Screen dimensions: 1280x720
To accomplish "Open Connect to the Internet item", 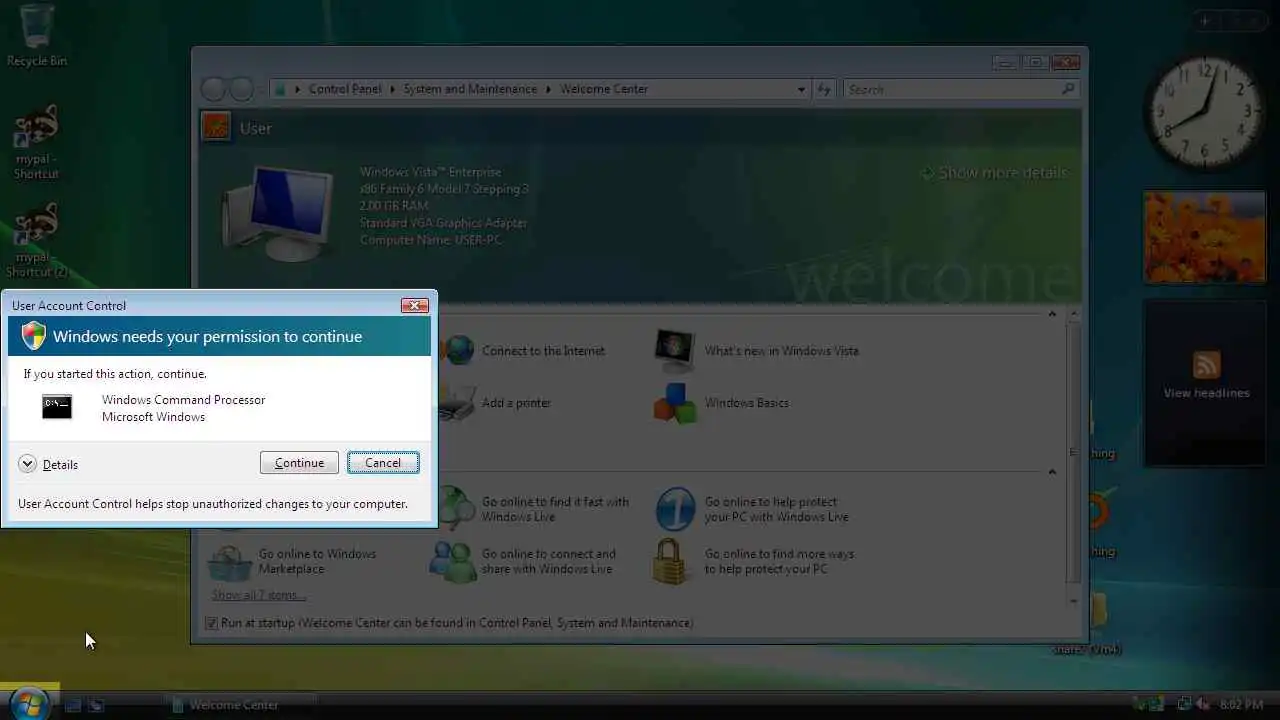I will click(525, 350).
